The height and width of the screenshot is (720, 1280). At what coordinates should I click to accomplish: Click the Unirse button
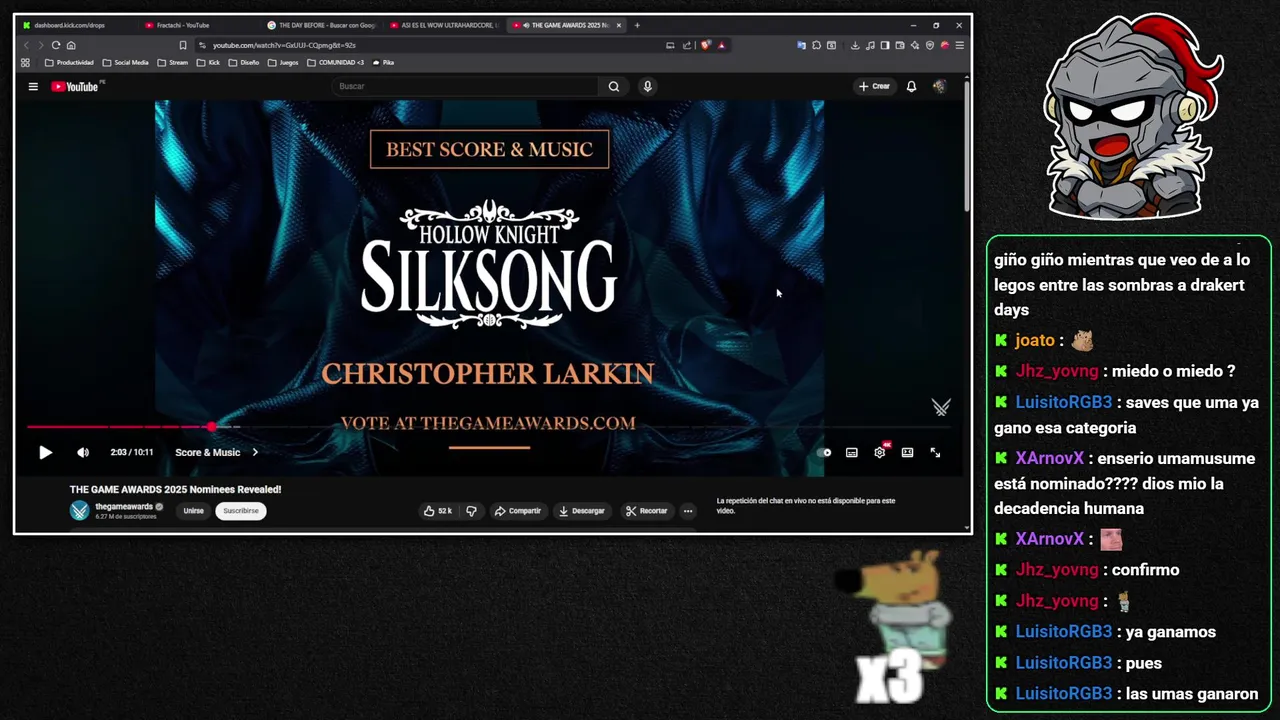pos(194,511)
